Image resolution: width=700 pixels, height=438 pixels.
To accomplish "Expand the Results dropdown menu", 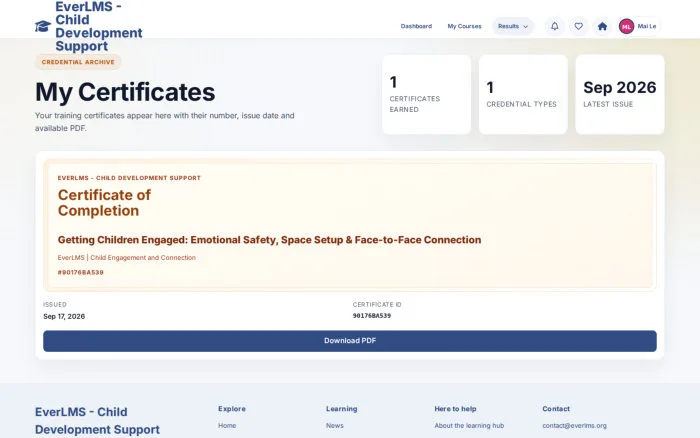I will (513, 26).
